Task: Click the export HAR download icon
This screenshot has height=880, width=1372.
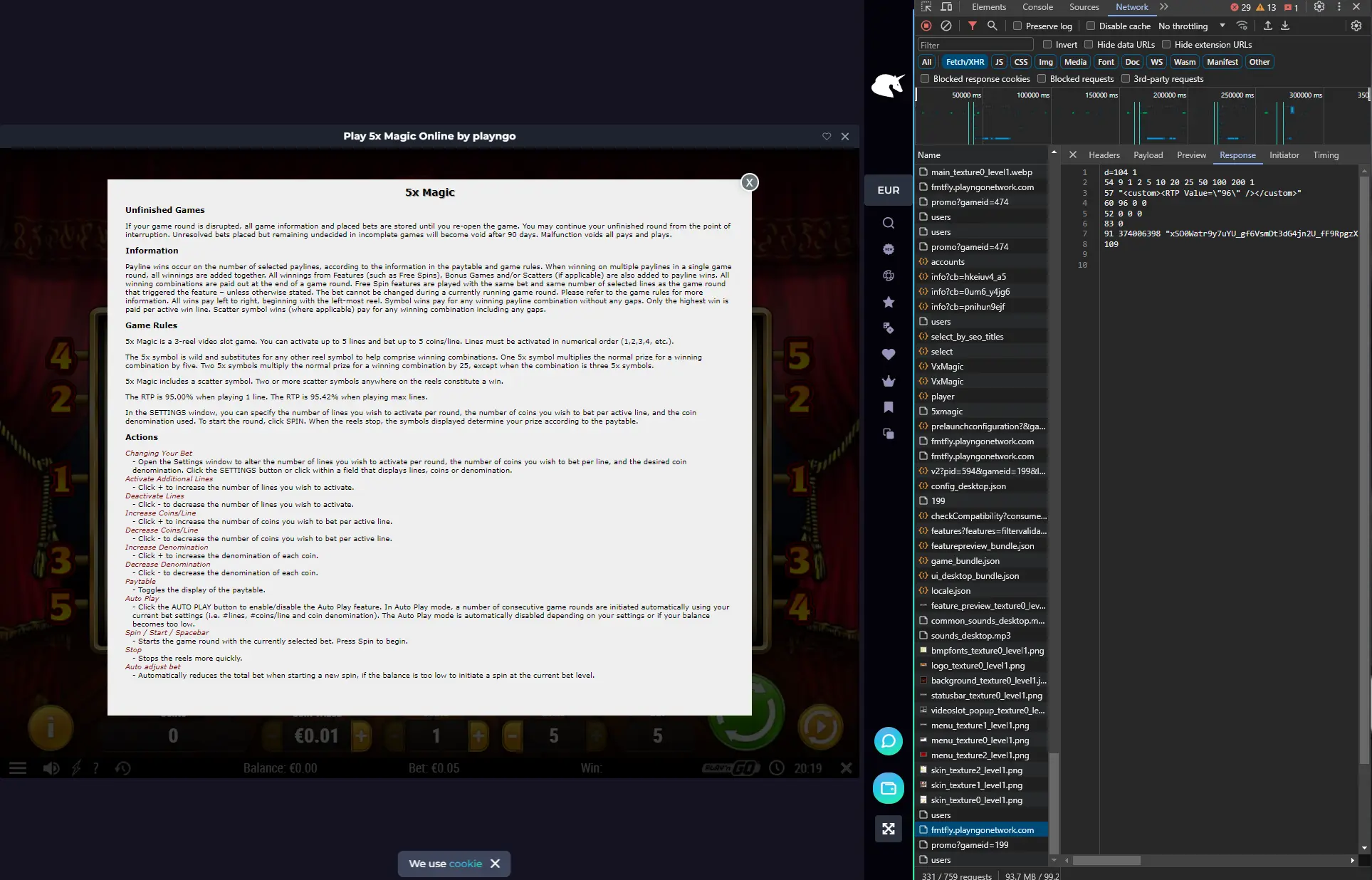Action: [x=1285, y=26]
